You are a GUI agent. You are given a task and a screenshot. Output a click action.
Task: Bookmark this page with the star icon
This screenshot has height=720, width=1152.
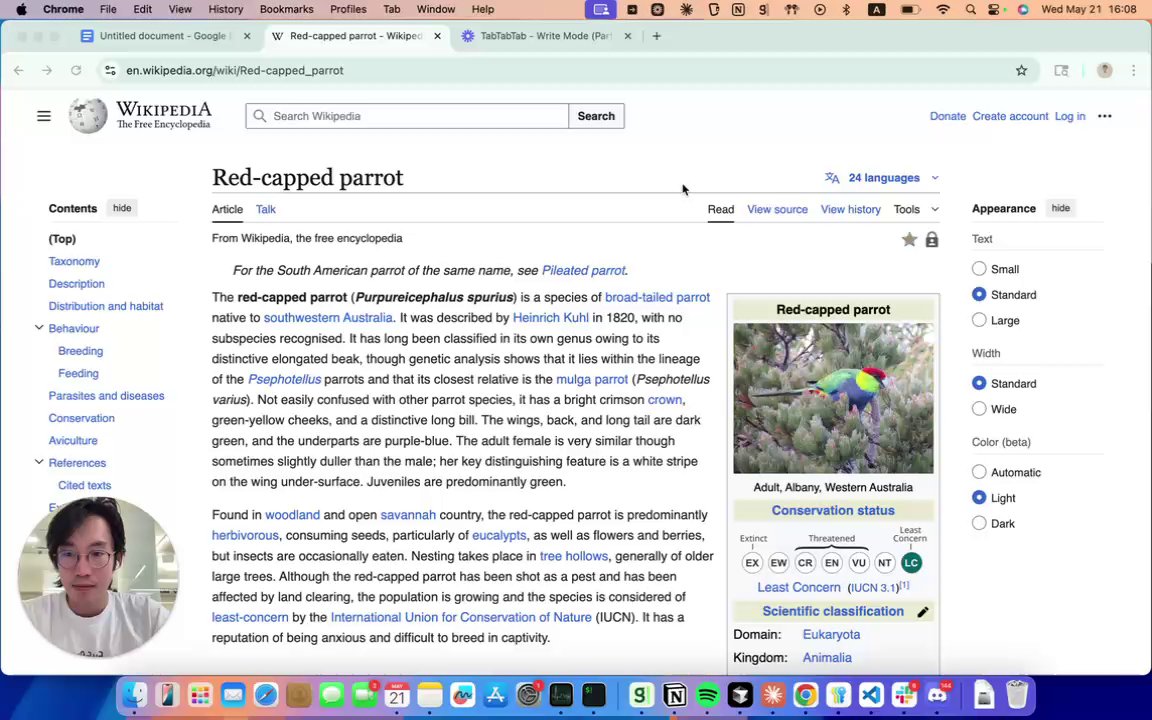tap(1021, 71)
